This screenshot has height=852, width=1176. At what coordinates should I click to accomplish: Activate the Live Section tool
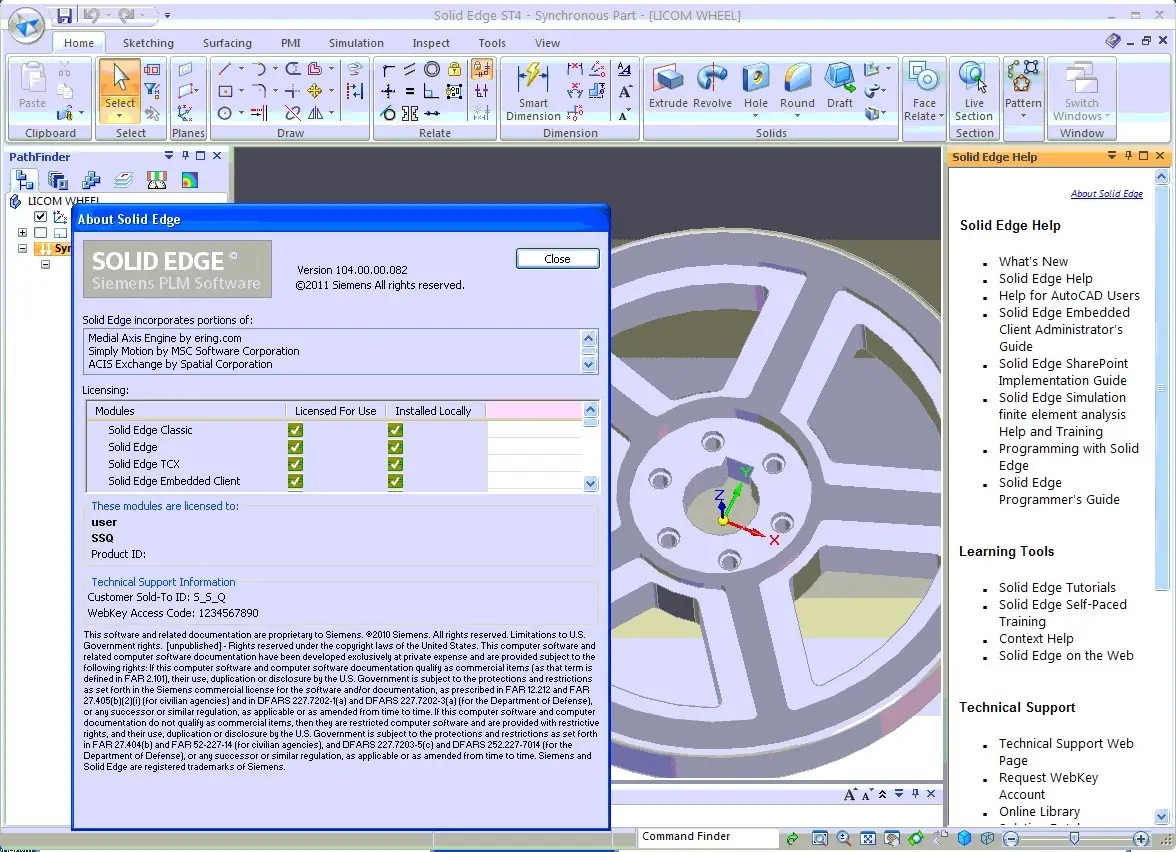pyautogui.click(x=974, y=92)
